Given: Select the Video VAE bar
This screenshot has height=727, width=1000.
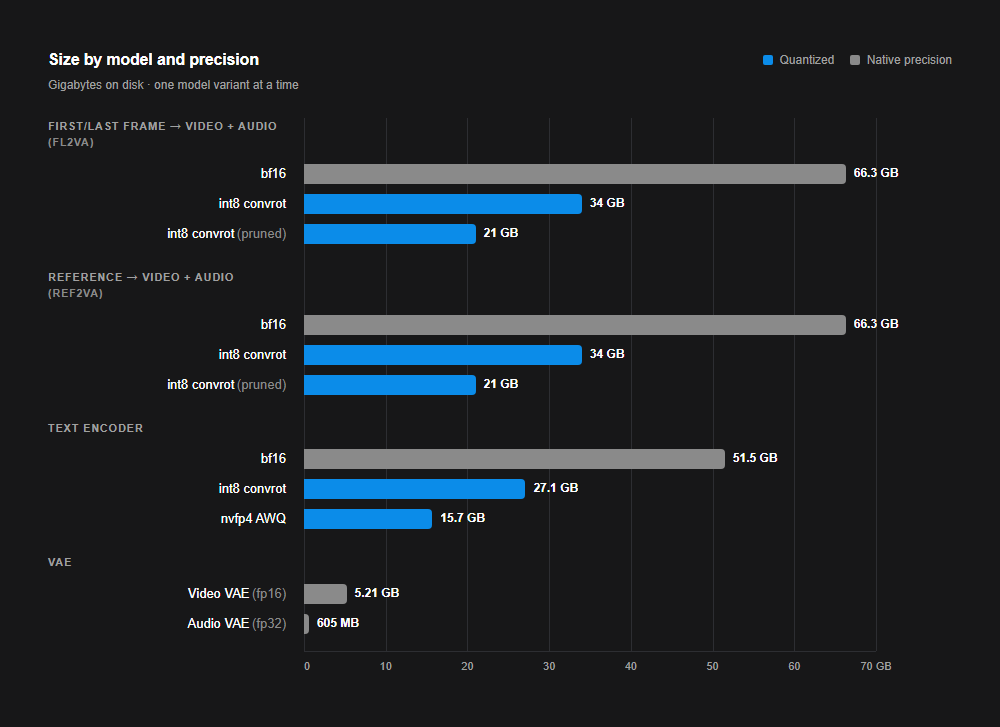Looking at the screenshot, I should point(325,594).
